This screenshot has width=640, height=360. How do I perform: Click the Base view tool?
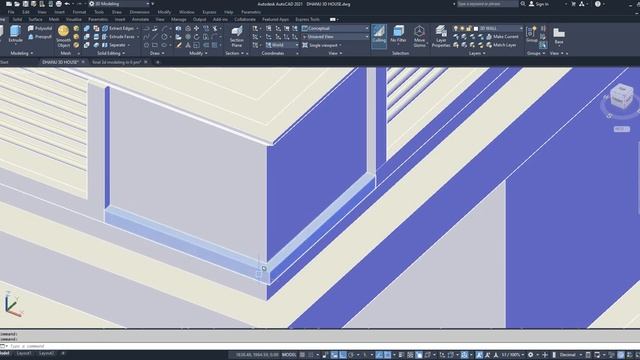(x=559, y=36)
